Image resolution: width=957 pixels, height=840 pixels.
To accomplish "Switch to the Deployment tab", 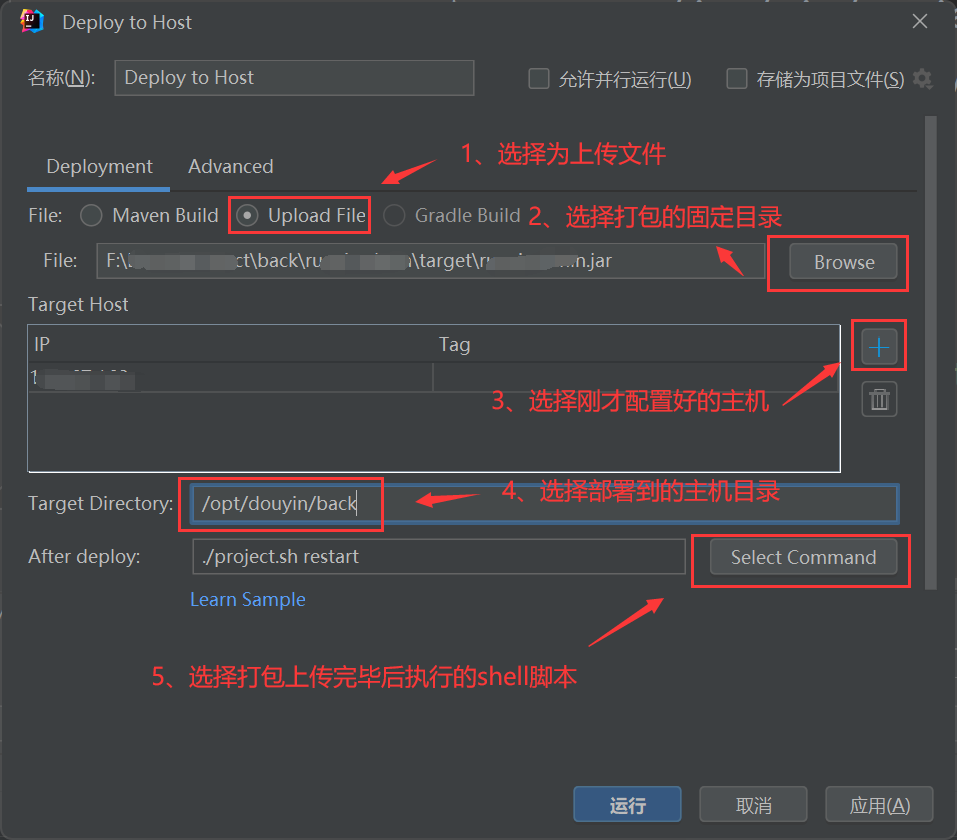I will tap(98, 167).
